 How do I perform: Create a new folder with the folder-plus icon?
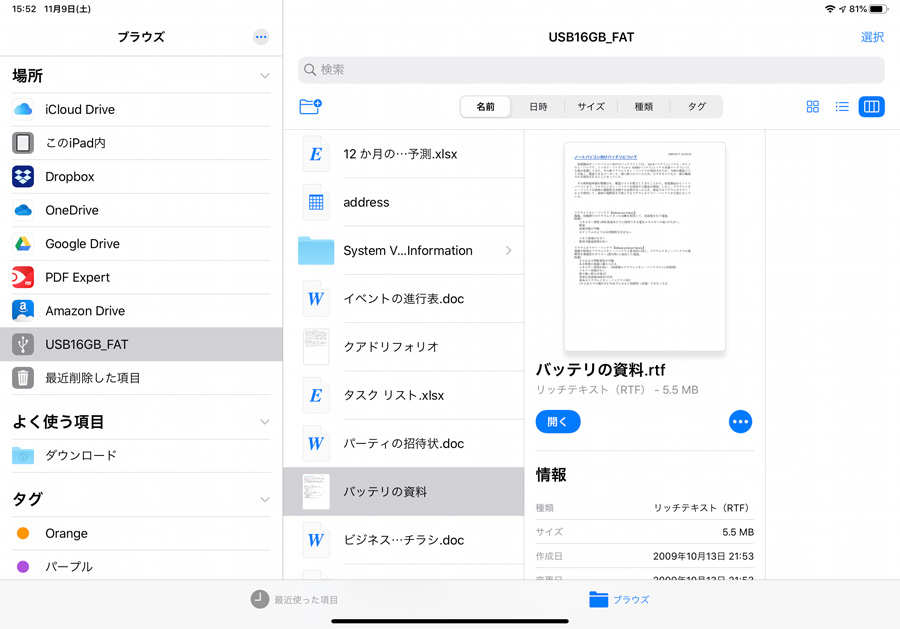(311, 106)
